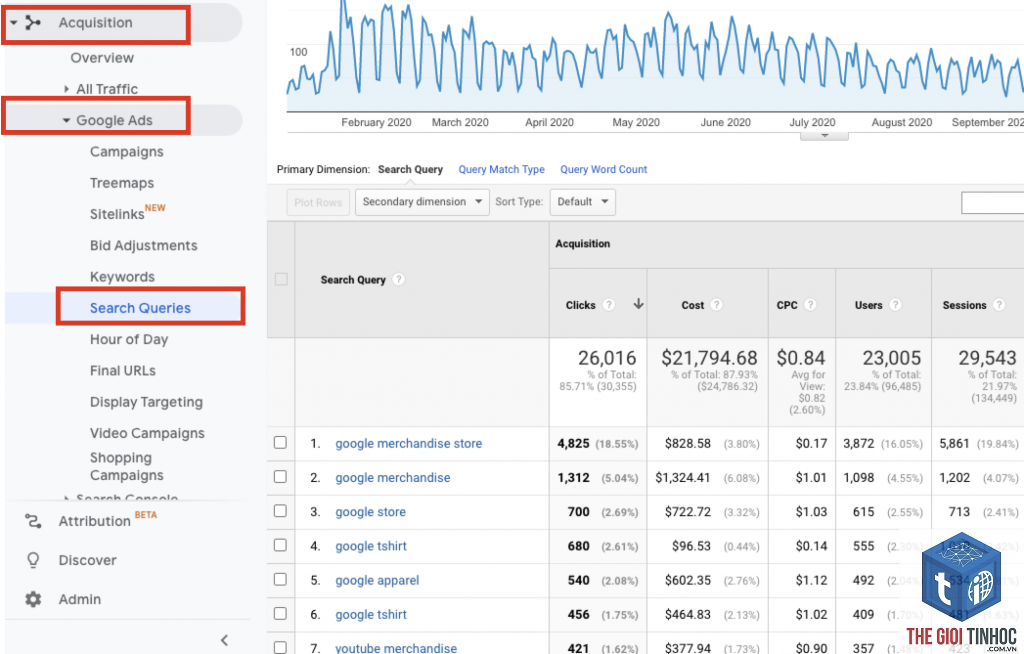Click the Discover lightbulb icon
The height and width of the screenshot is (654, 1024).
33,561
